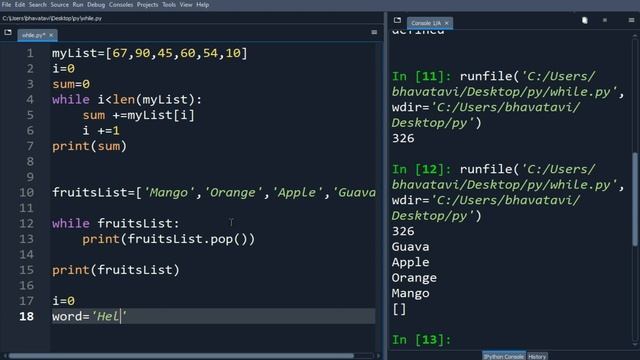The image size is (640, 360).
Task: Click code line 'print(sum)'
Action: pos(89,147)
